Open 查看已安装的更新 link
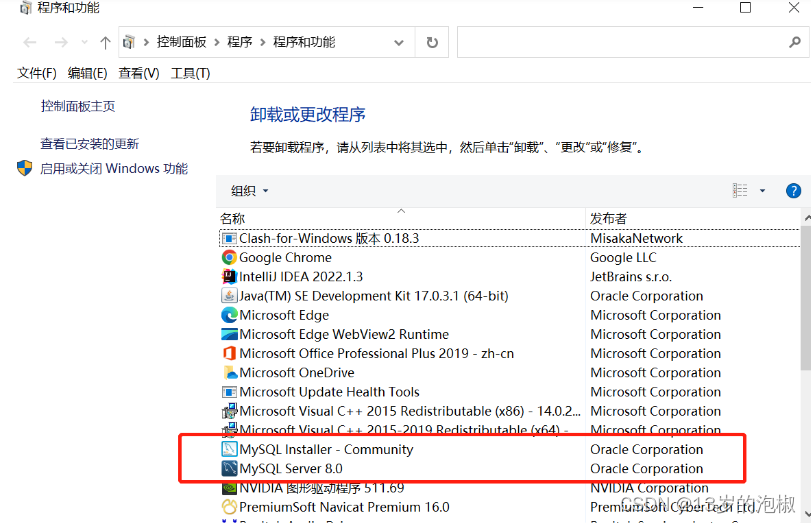Viewport: 811px width, 523px height. click(89, 144)
